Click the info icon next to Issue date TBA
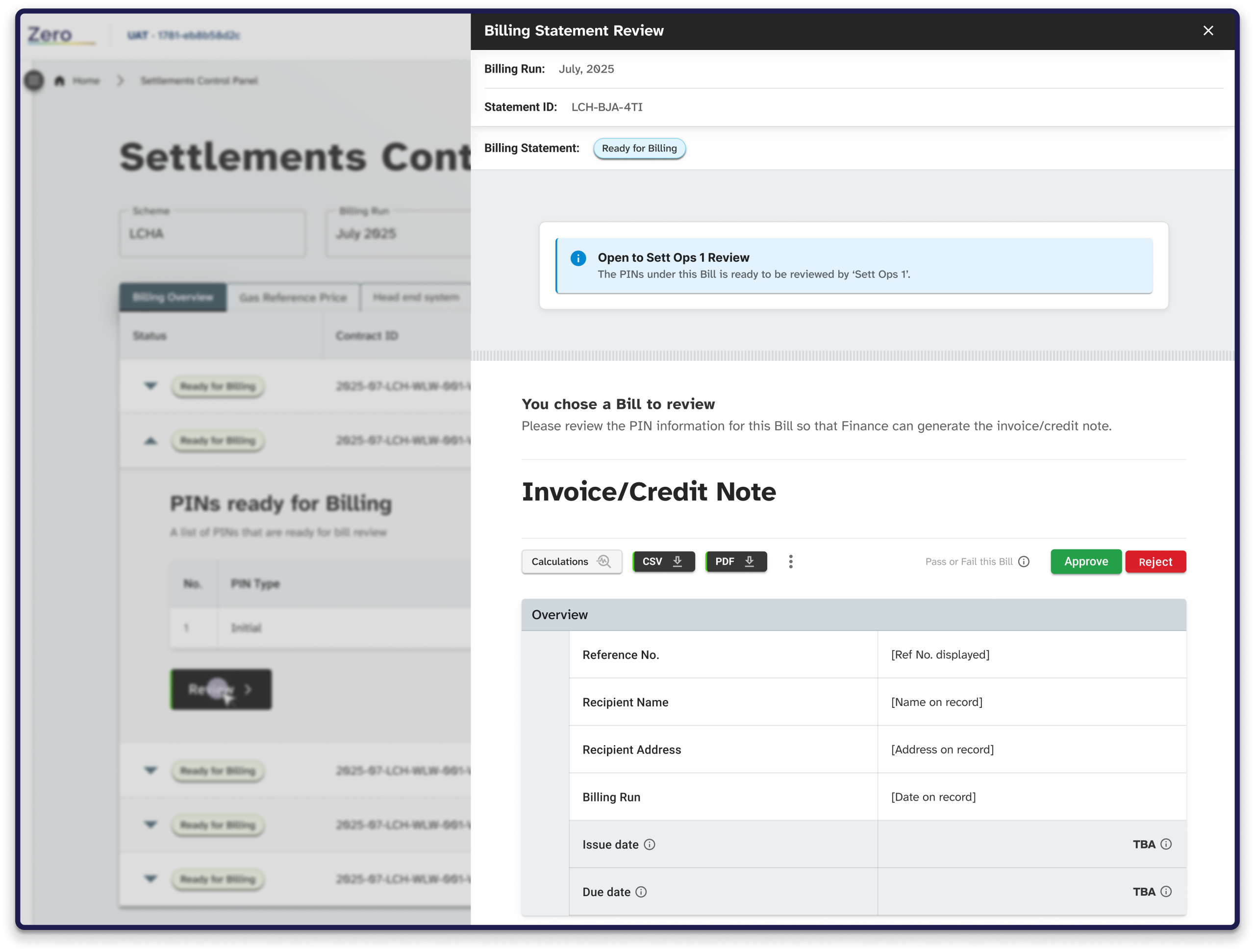This screenshot has height=952, width=1255. click(x=1165, y=844)
